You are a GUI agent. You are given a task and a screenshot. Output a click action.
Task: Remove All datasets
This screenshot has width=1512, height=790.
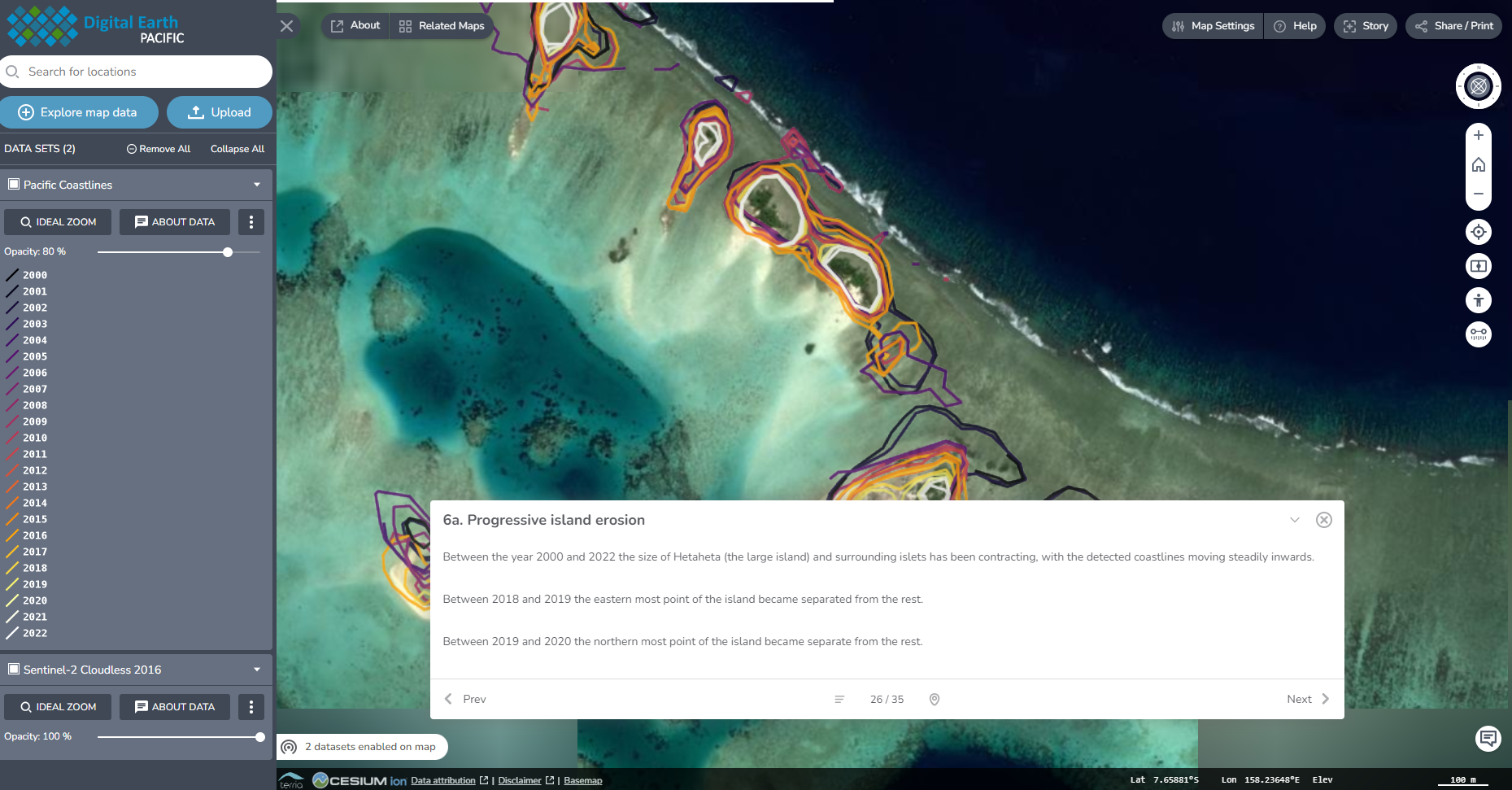[159, 149]
